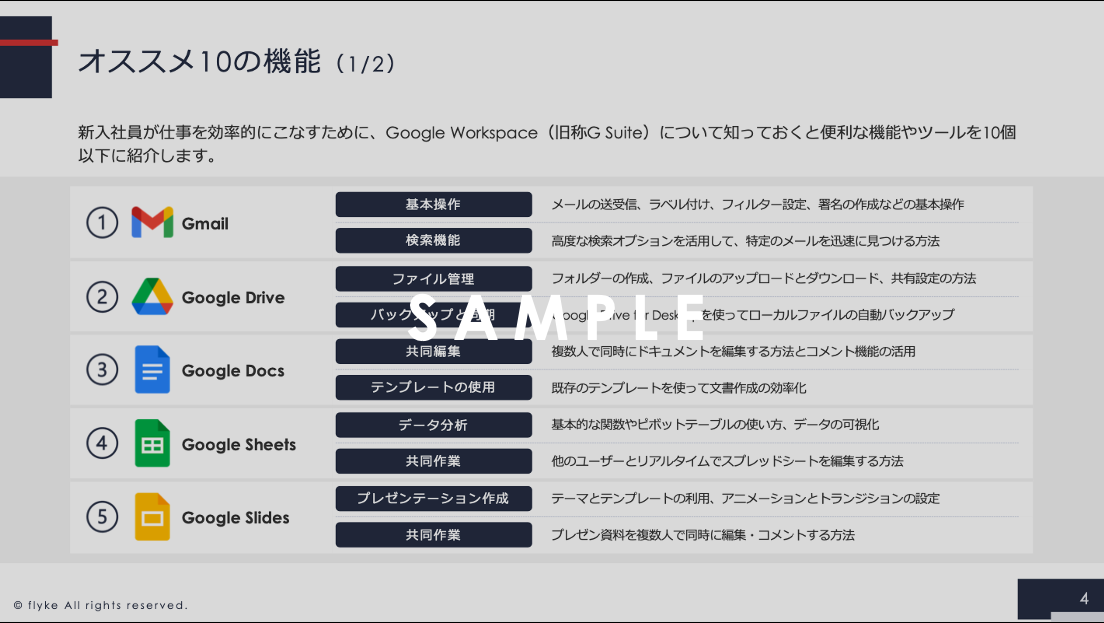
Task: Click the Google Sheets text label
Action: (239, 445)
